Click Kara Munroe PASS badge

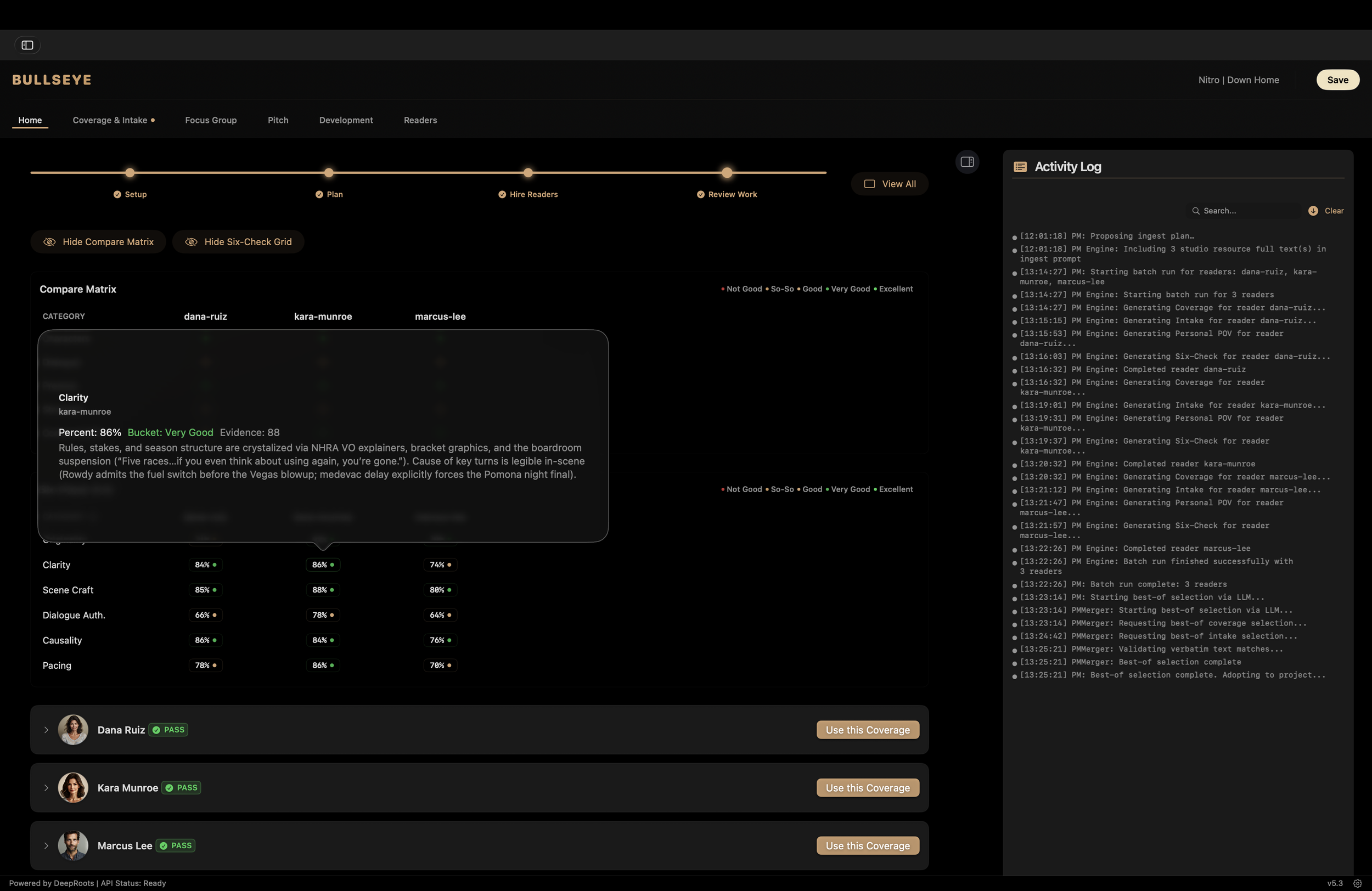point(181,788)
